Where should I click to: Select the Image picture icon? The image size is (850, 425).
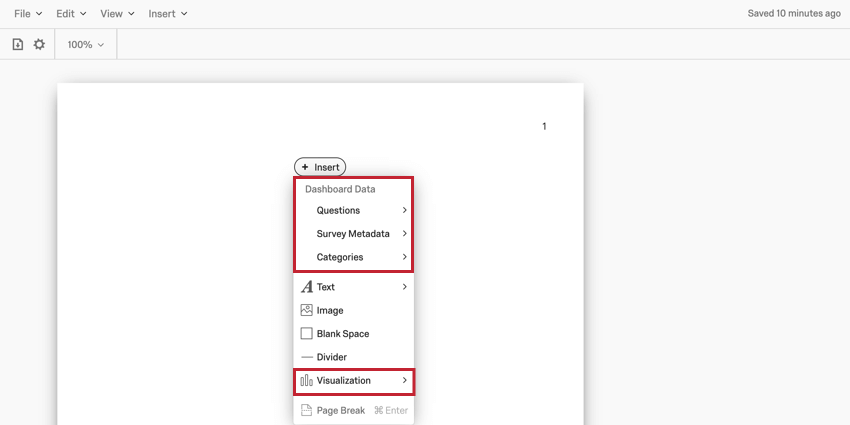click(306, 310)
